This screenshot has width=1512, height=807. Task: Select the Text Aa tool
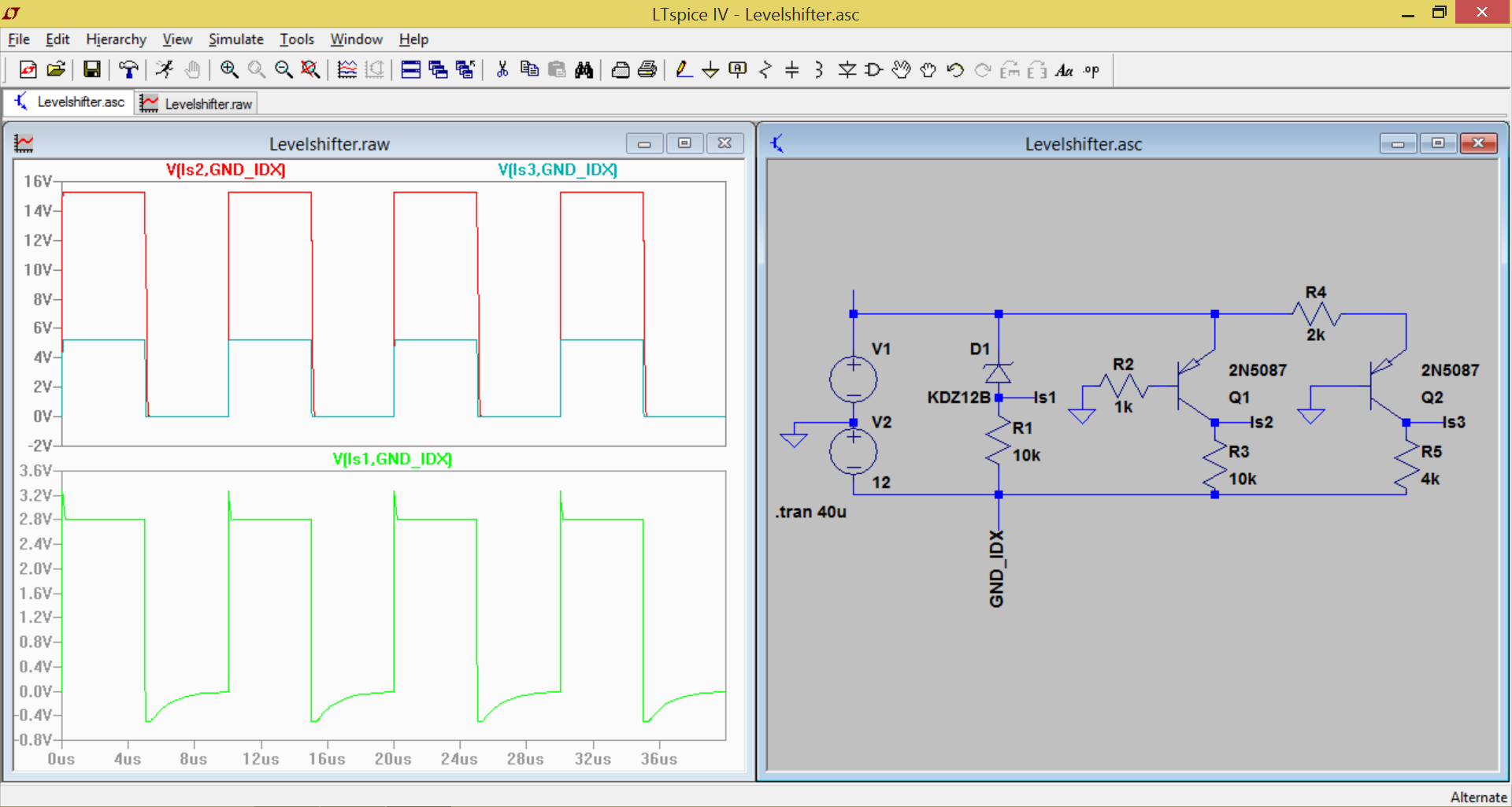pos(1065,70)
